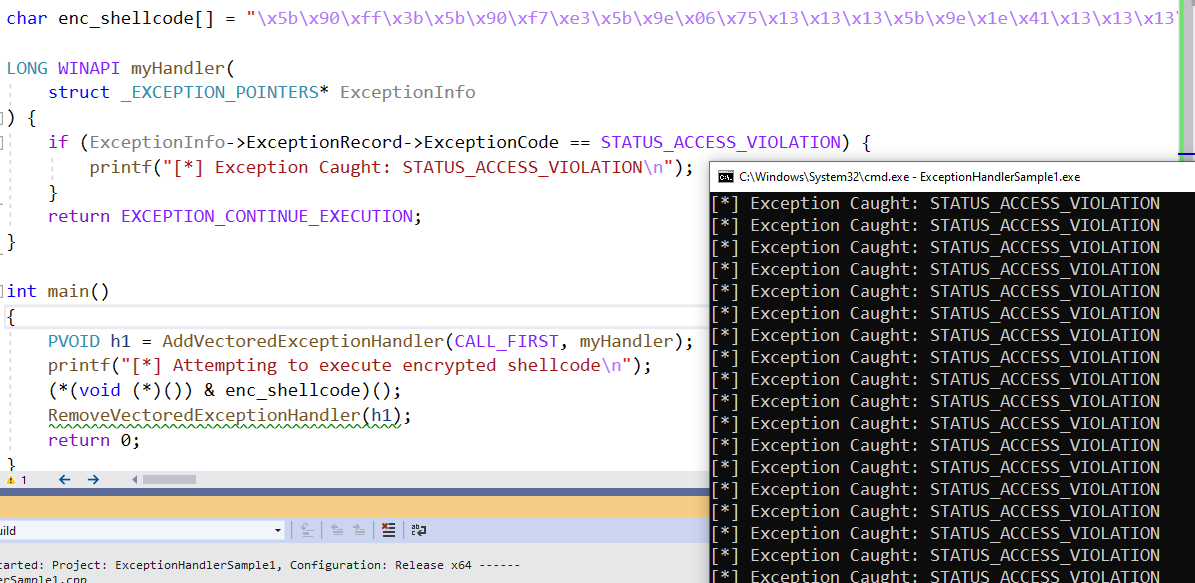Navigate forward with the right arrow
This screenshot has height=583, width=1195.
tap(93, 479)
